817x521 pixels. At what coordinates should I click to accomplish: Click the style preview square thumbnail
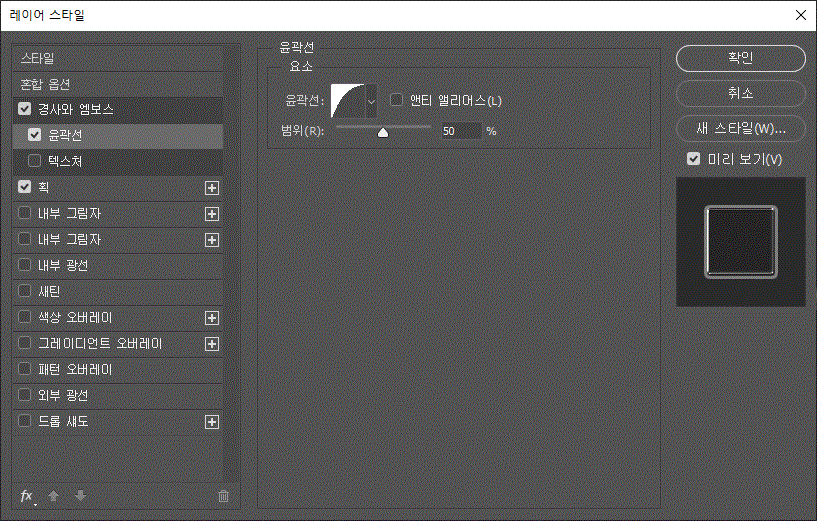point(740,242)
